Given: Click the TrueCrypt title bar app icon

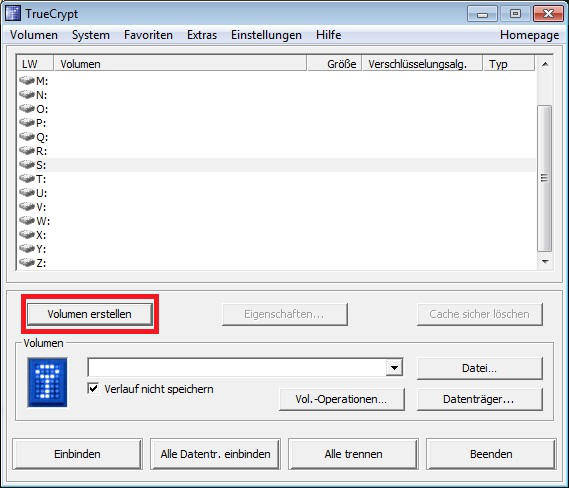Looking at the screenshot, I should [13, 13].
